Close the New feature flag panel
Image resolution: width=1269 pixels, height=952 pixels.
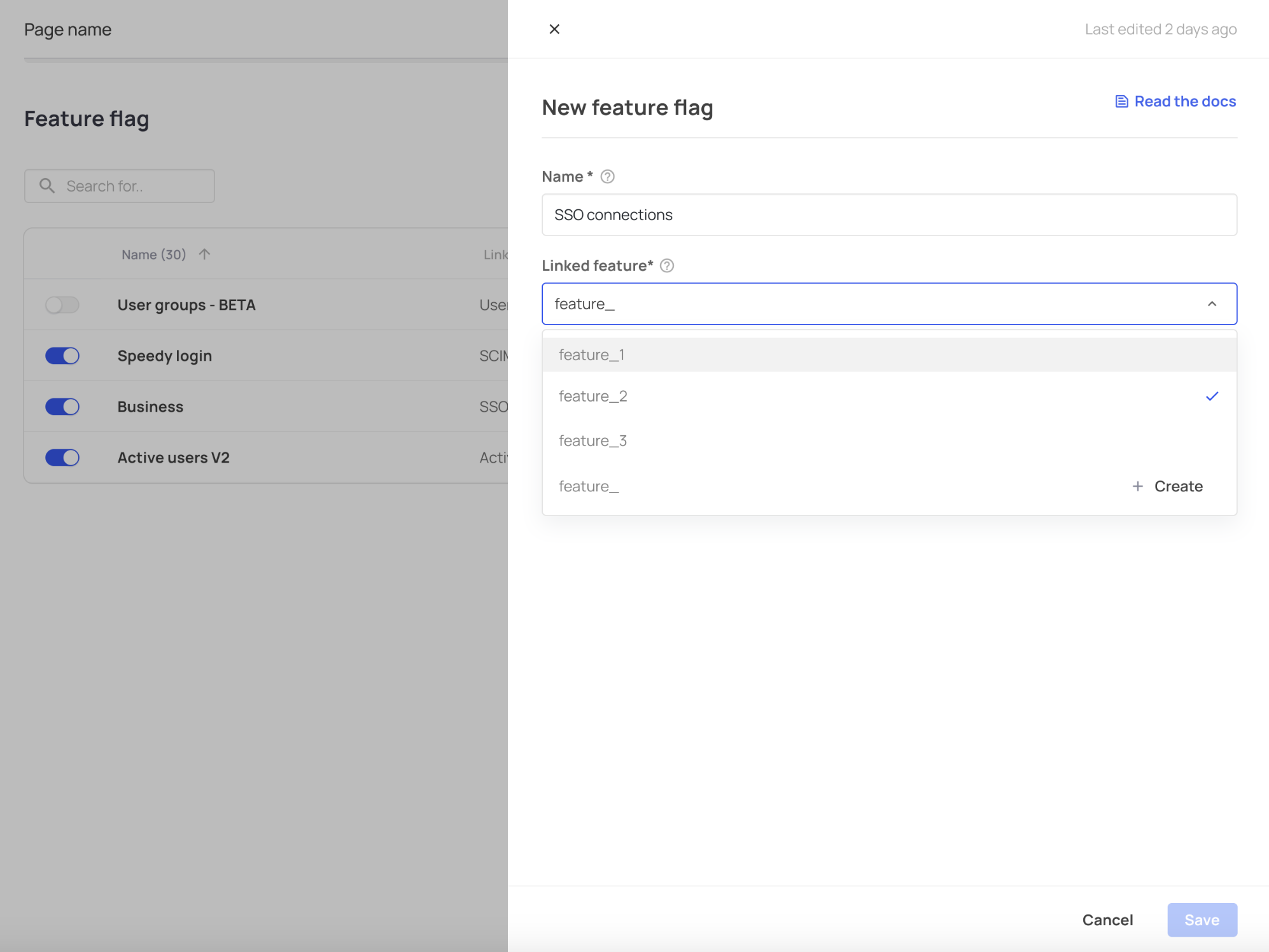[554, 29]
